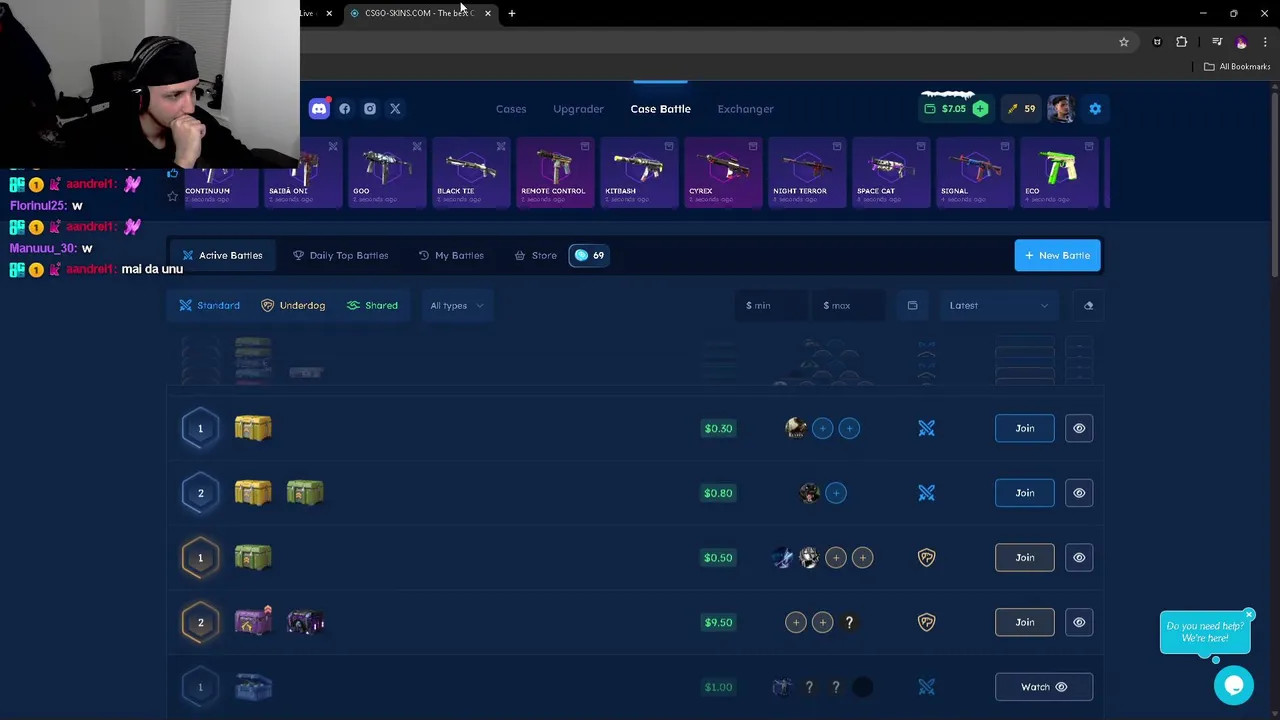The image size is (1280, 720).
Task: Click purple case in the $9.50 battle
Action: [x=253, y=622]
